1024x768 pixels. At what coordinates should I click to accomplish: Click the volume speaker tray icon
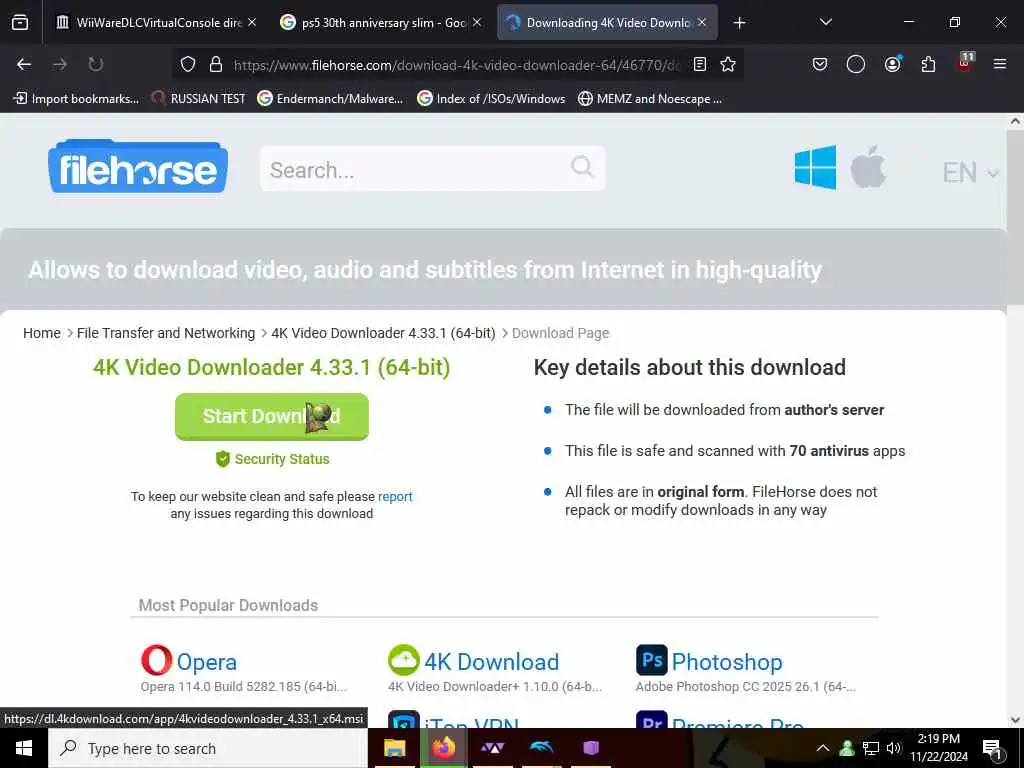894,748
